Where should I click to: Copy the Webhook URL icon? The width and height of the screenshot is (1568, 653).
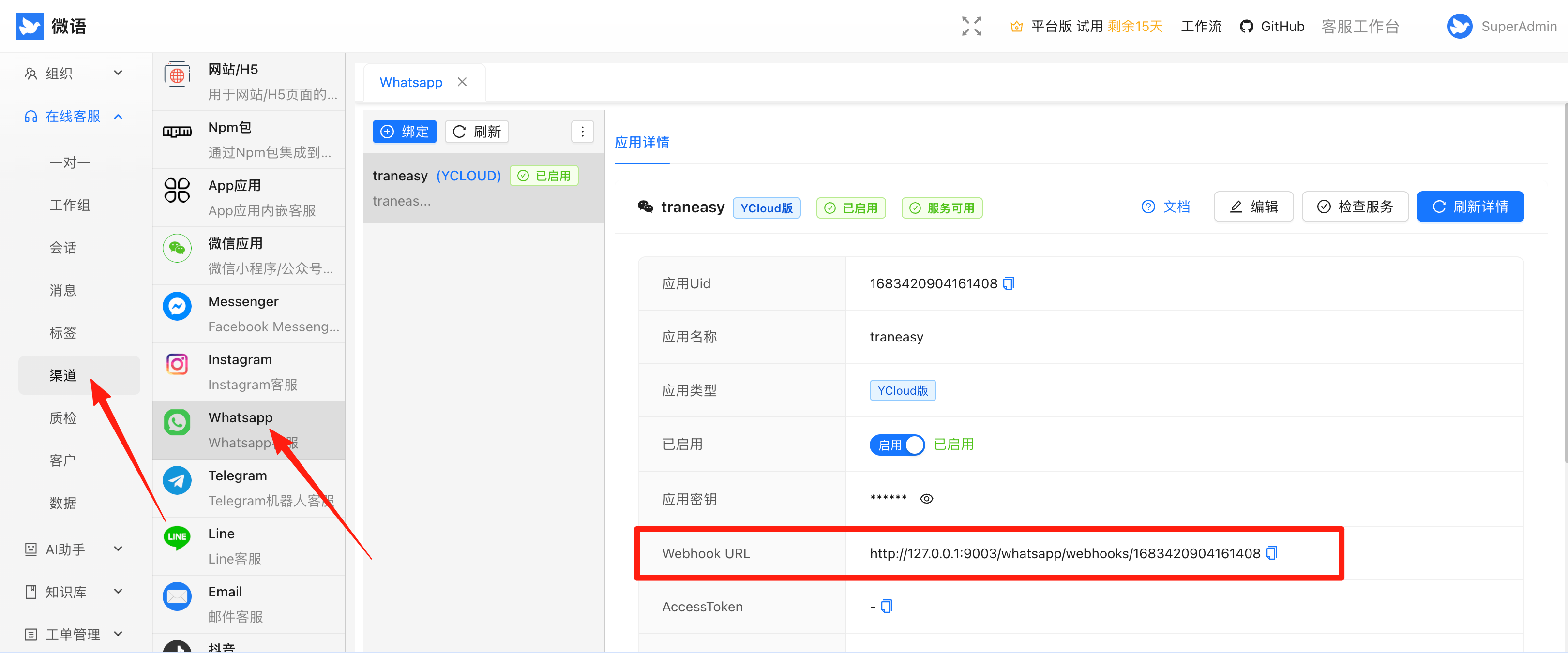point(1271,553)
